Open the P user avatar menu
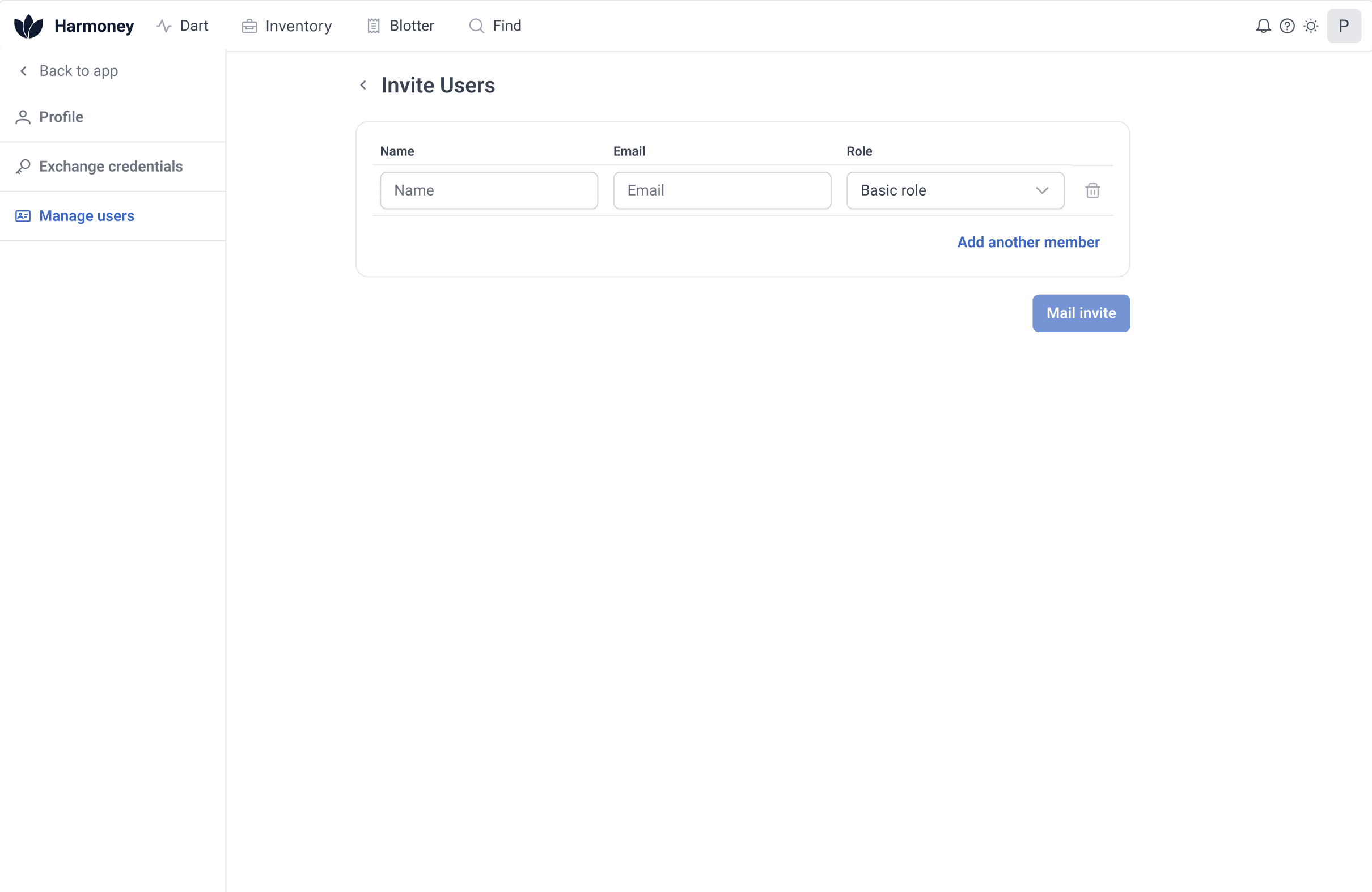 (1343, 26)
